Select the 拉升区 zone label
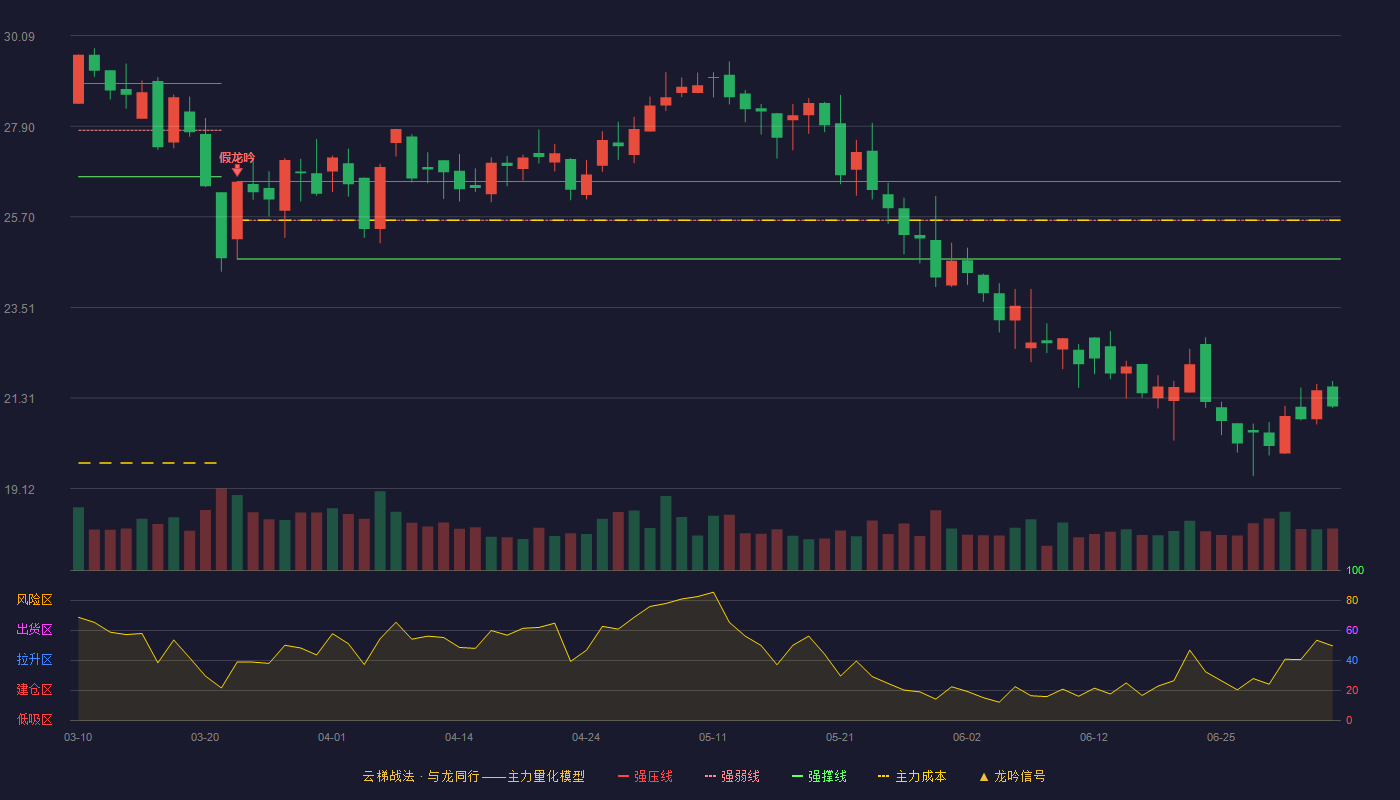Image resolution: width=1400 pixels, height=800 pixels. 34,660
